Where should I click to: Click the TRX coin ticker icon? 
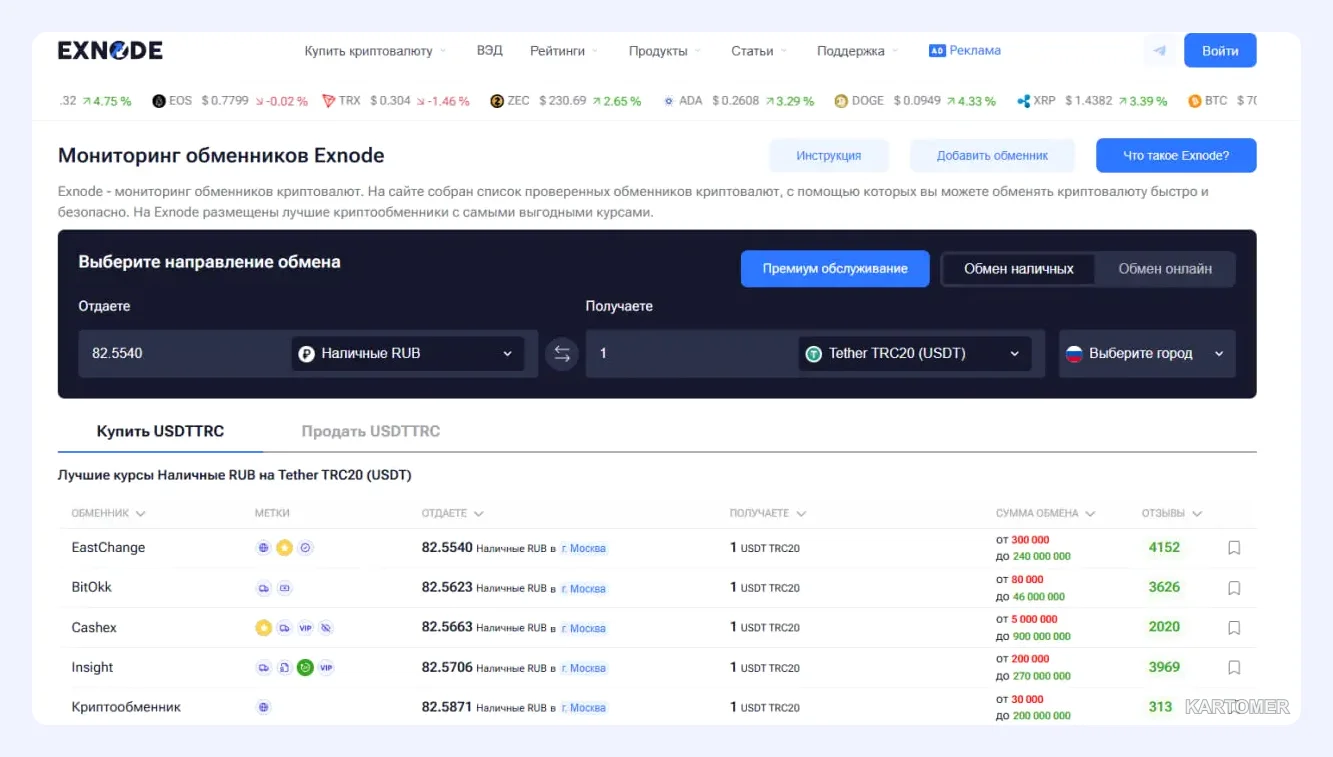(329, 101)
